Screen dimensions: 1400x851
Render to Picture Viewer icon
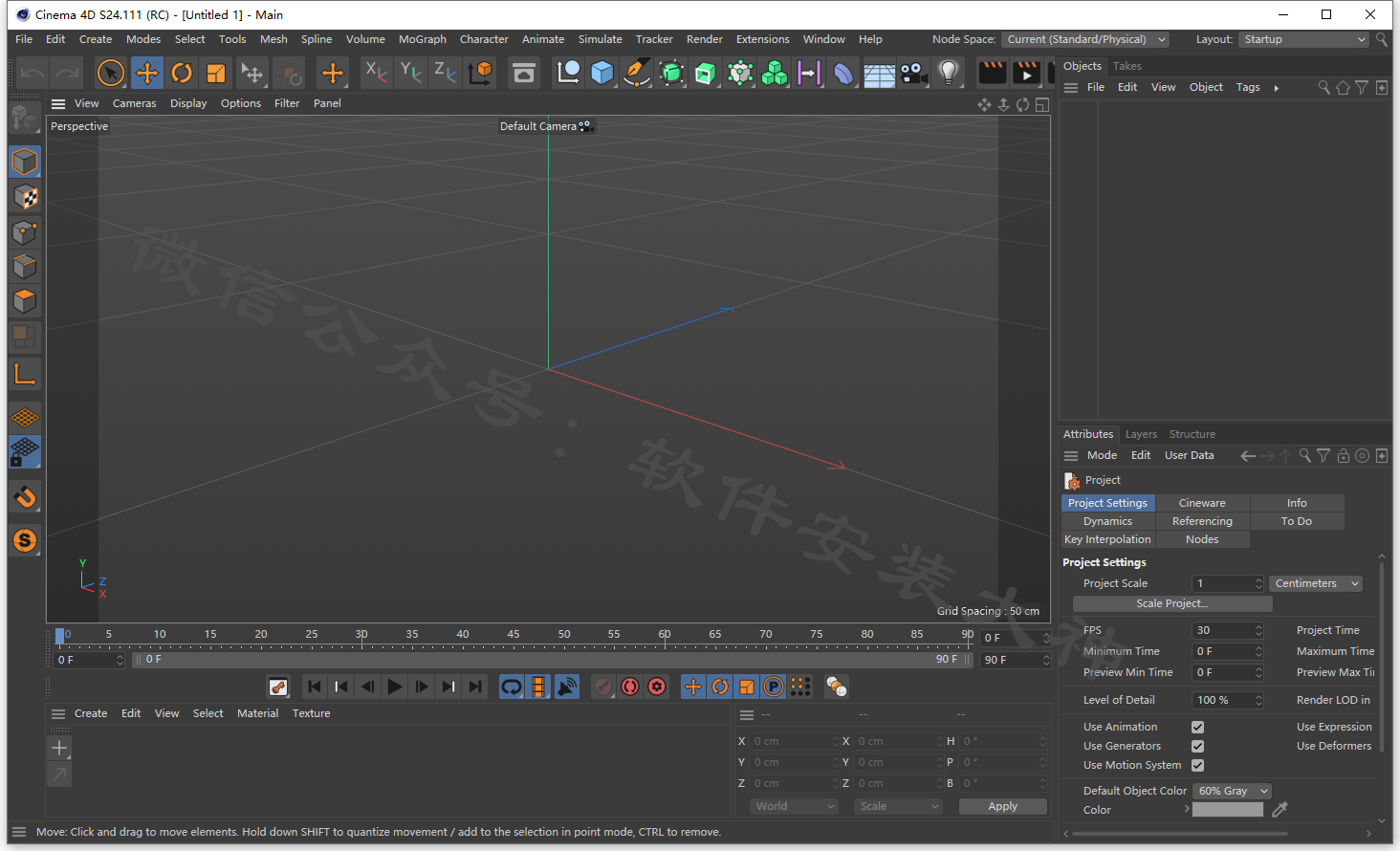(1027, 73)
